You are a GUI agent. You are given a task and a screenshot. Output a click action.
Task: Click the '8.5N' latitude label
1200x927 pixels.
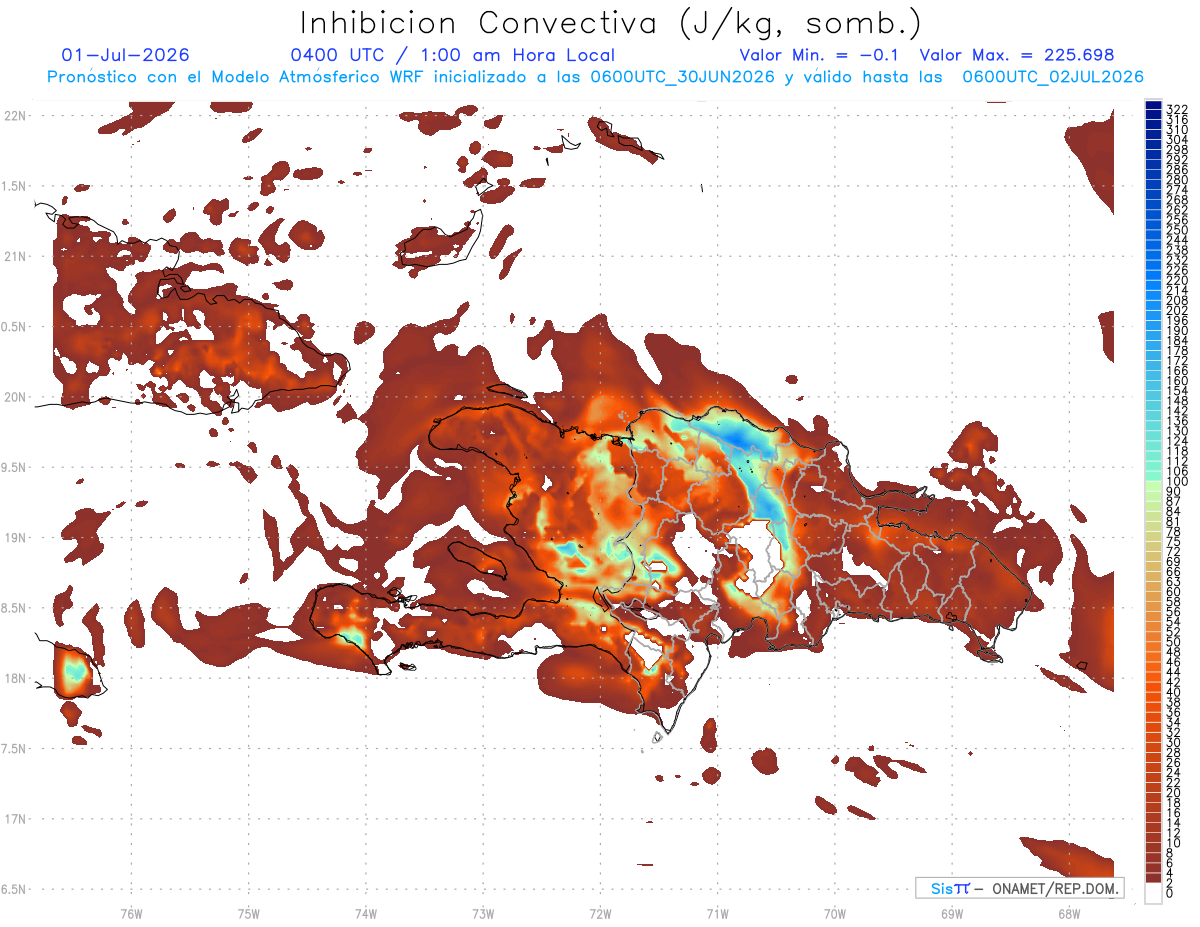[15, 608]
